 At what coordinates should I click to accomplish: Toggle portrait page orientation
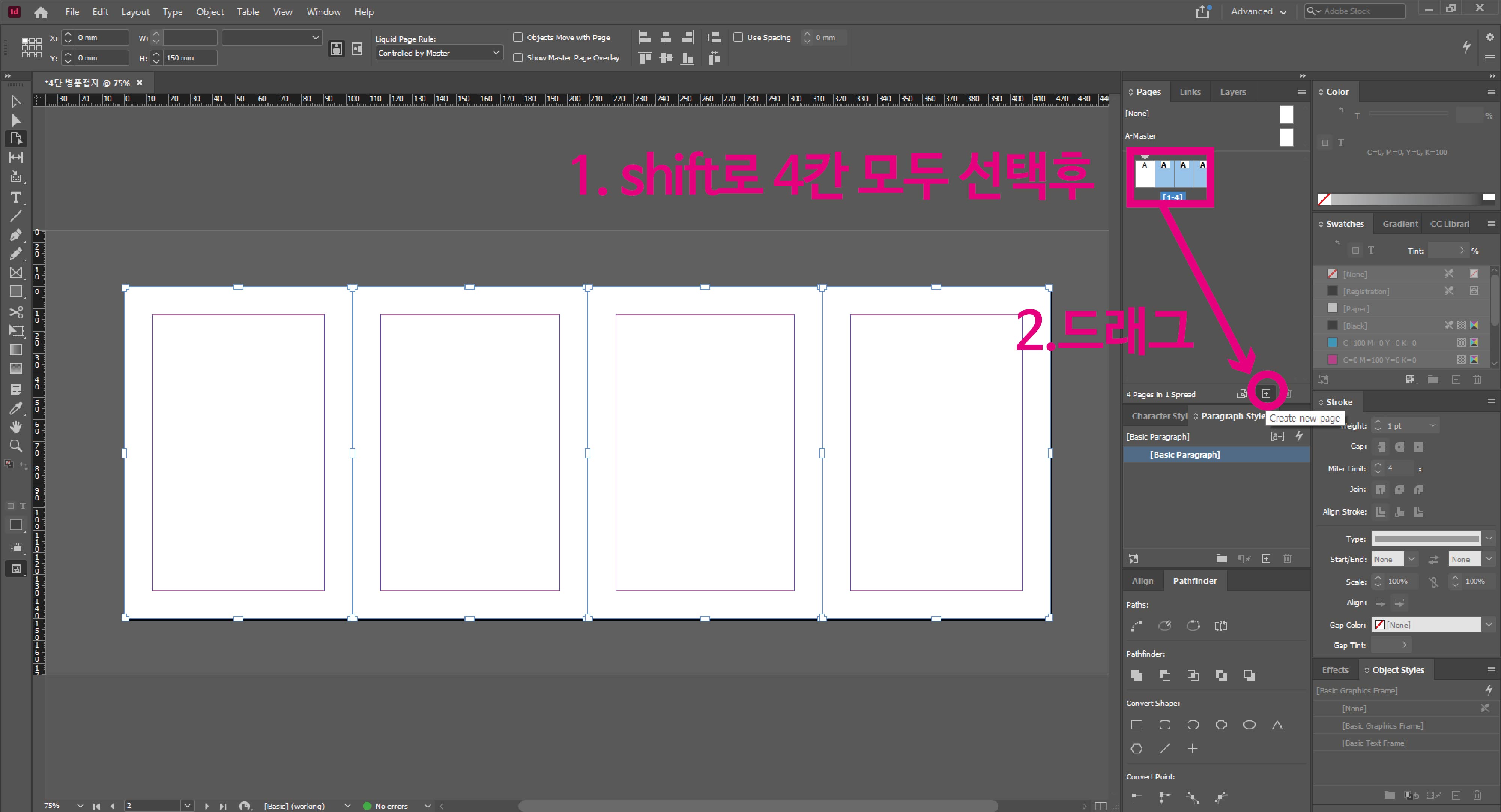tap(336, 49)
